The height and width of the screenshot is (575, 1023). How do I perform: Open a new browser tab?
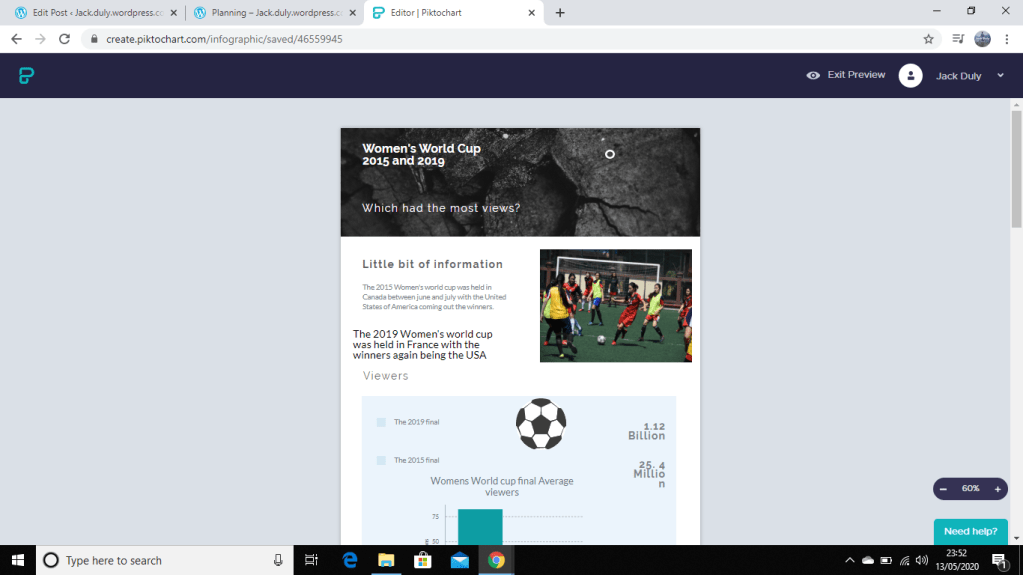(559, 13)
